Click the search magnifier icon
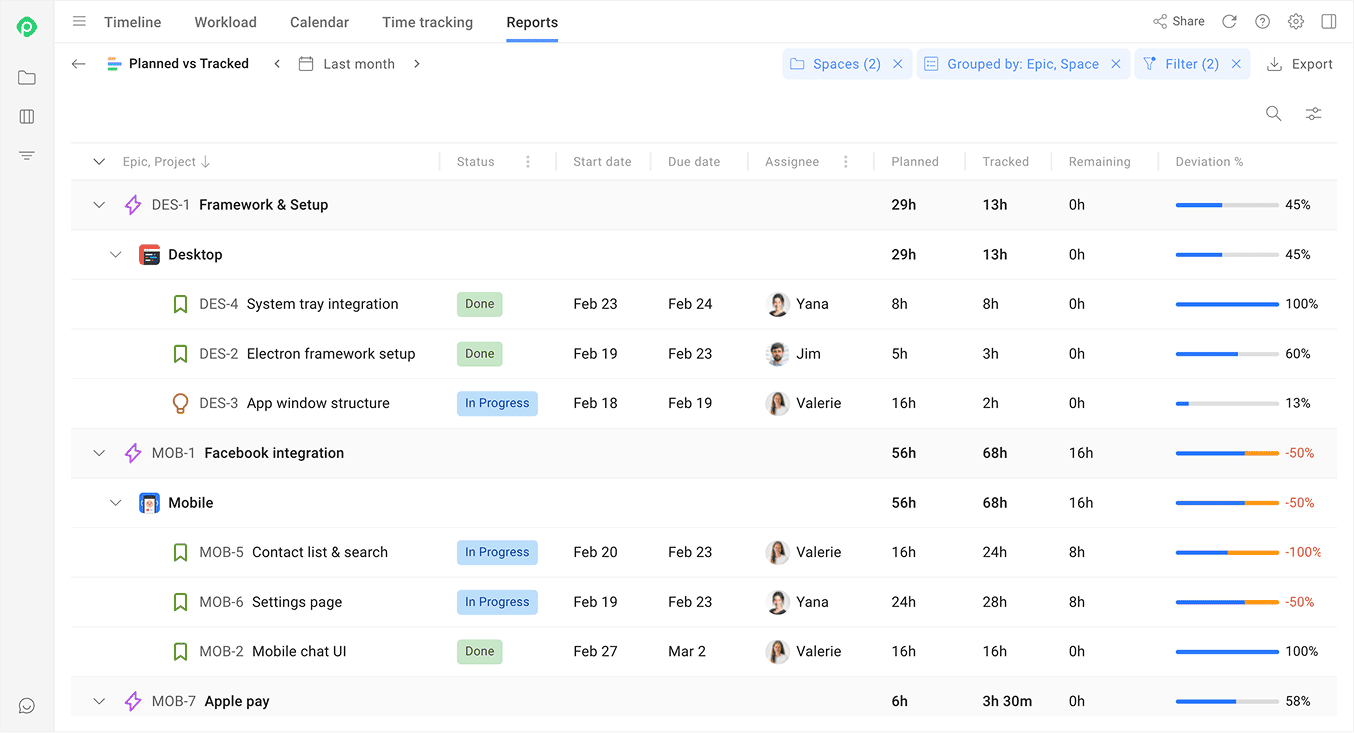This screenshot has width=1354, height=733. (1273, 114)
